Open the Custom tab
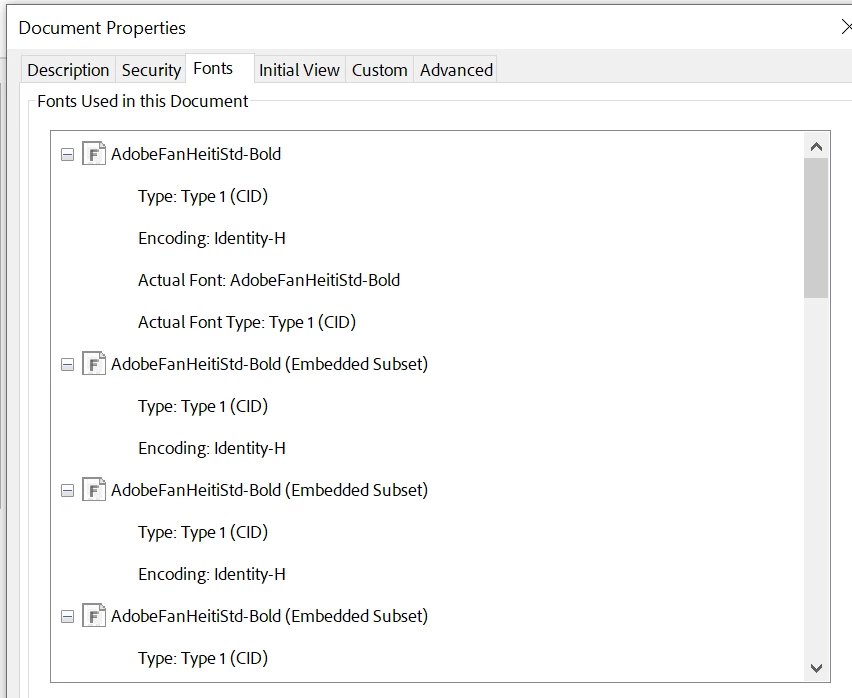 380,70
